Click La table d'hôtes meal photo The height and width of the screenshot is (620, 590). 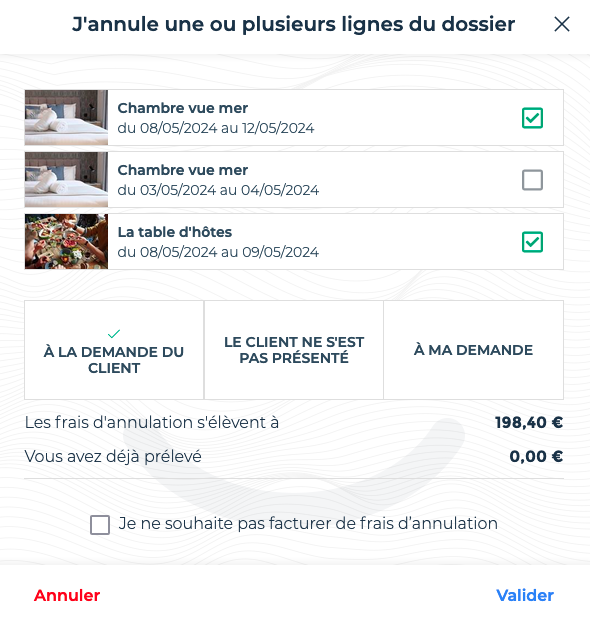click(x=66, y=242)
